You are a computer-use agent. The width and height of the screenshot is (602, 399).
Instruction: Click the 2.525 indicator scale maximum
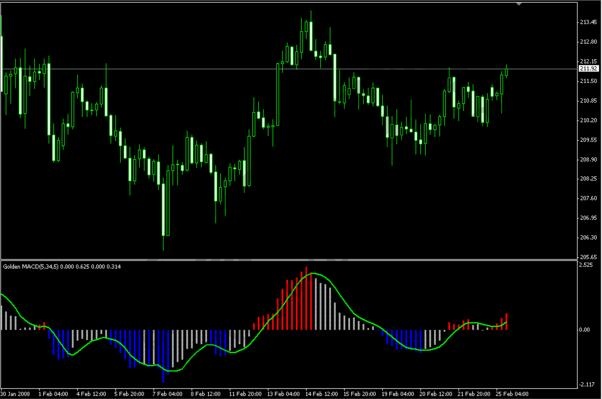(587, 265)
